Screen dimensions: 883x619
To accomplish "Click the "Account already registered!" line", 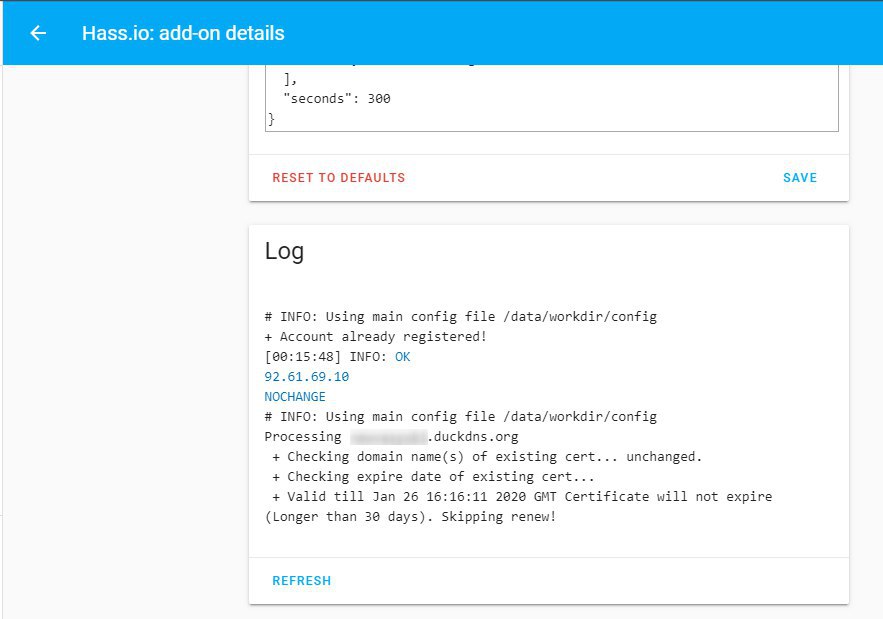I will point(376,337).
